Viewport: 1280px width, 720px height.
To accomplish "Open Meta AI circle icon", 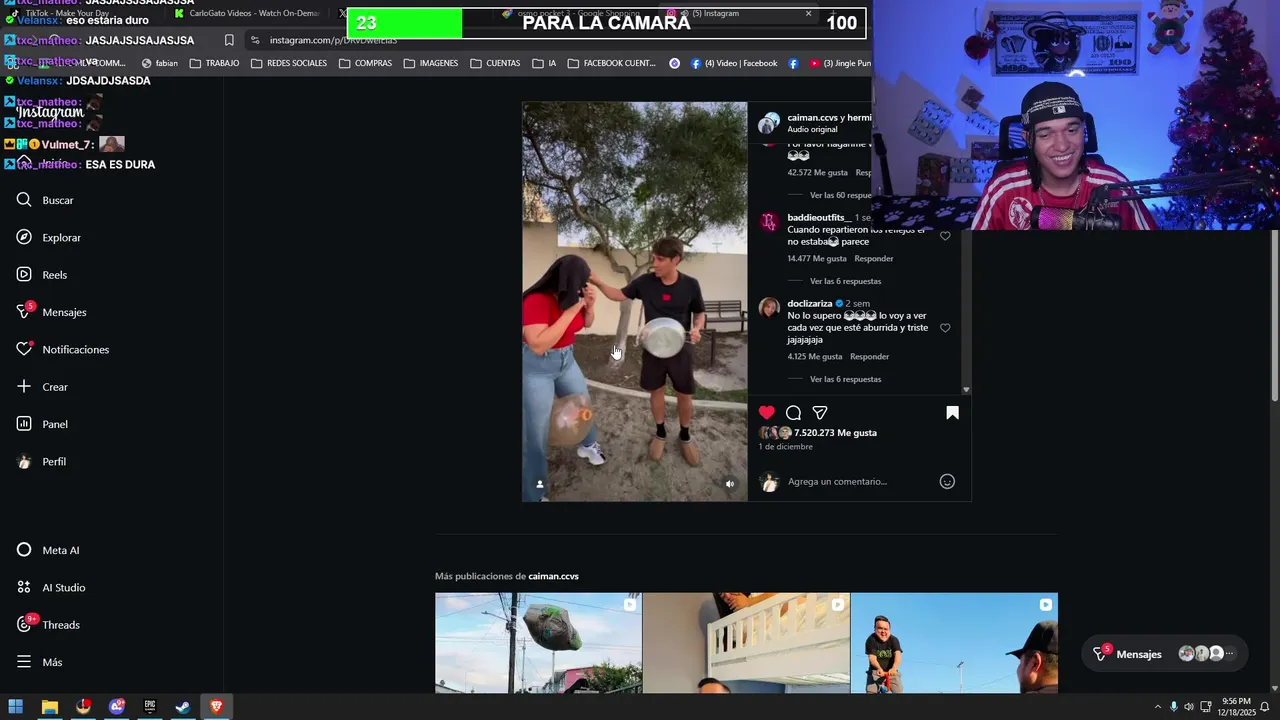I will pyautogui.click(x=24, y=550).
